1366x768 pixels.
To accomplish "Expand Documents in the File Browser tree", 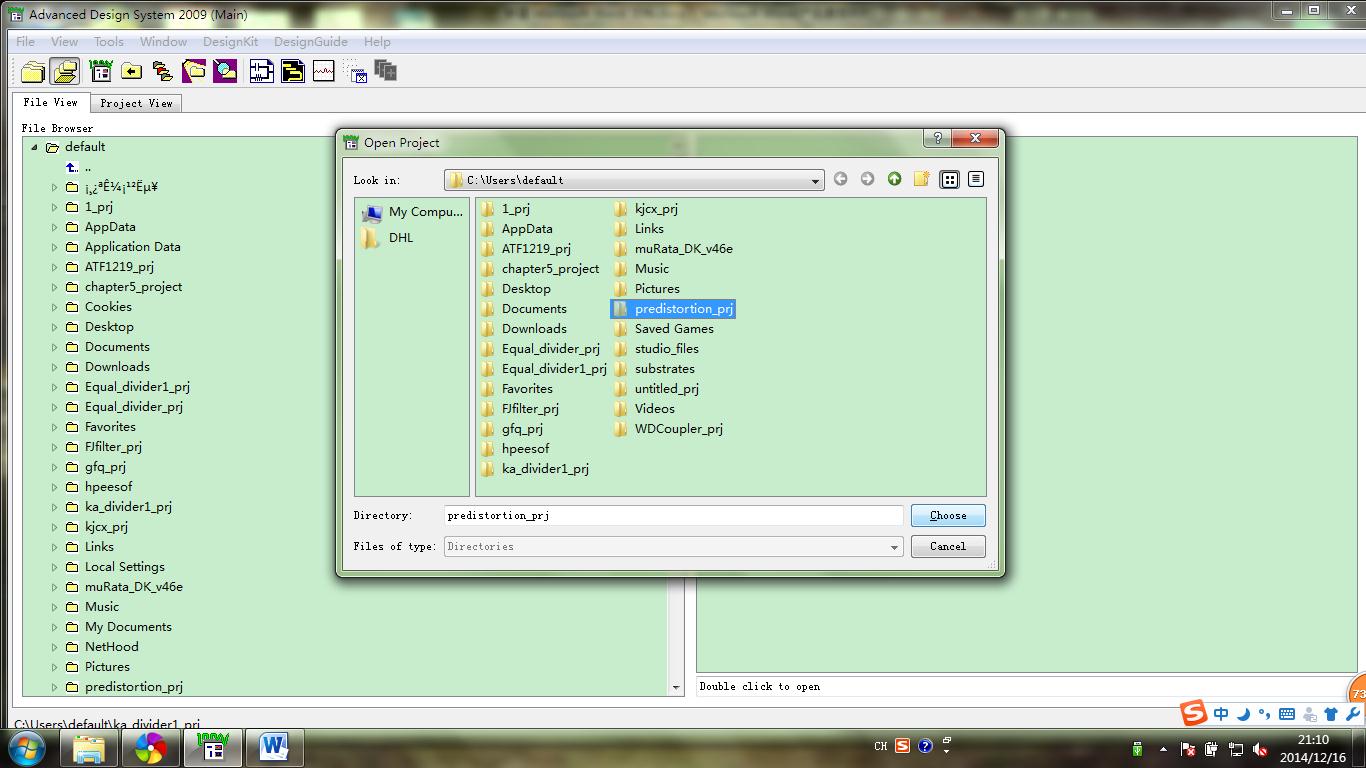I will click(55, 347).
